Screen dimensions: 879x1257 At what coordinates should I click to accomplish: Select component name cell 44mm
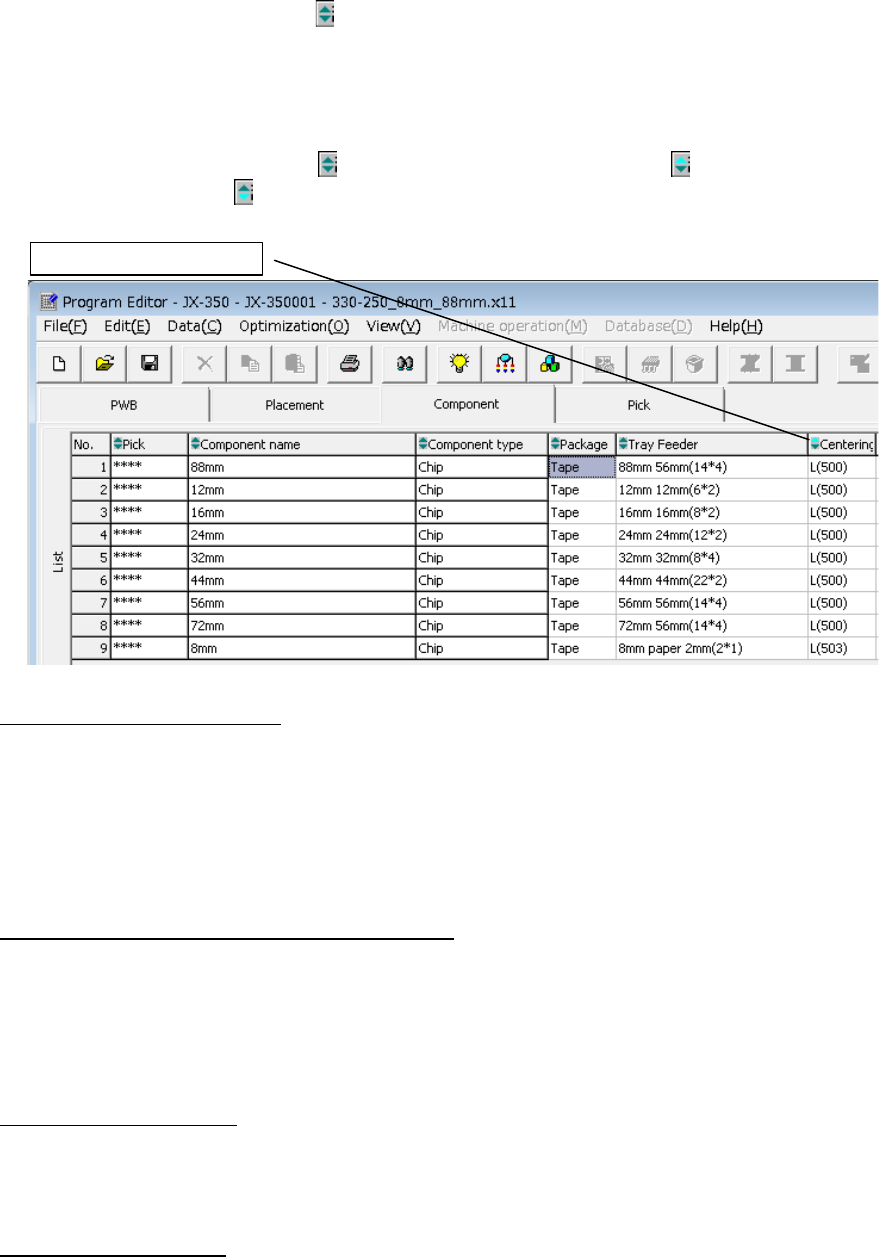[x=302, y=580]
